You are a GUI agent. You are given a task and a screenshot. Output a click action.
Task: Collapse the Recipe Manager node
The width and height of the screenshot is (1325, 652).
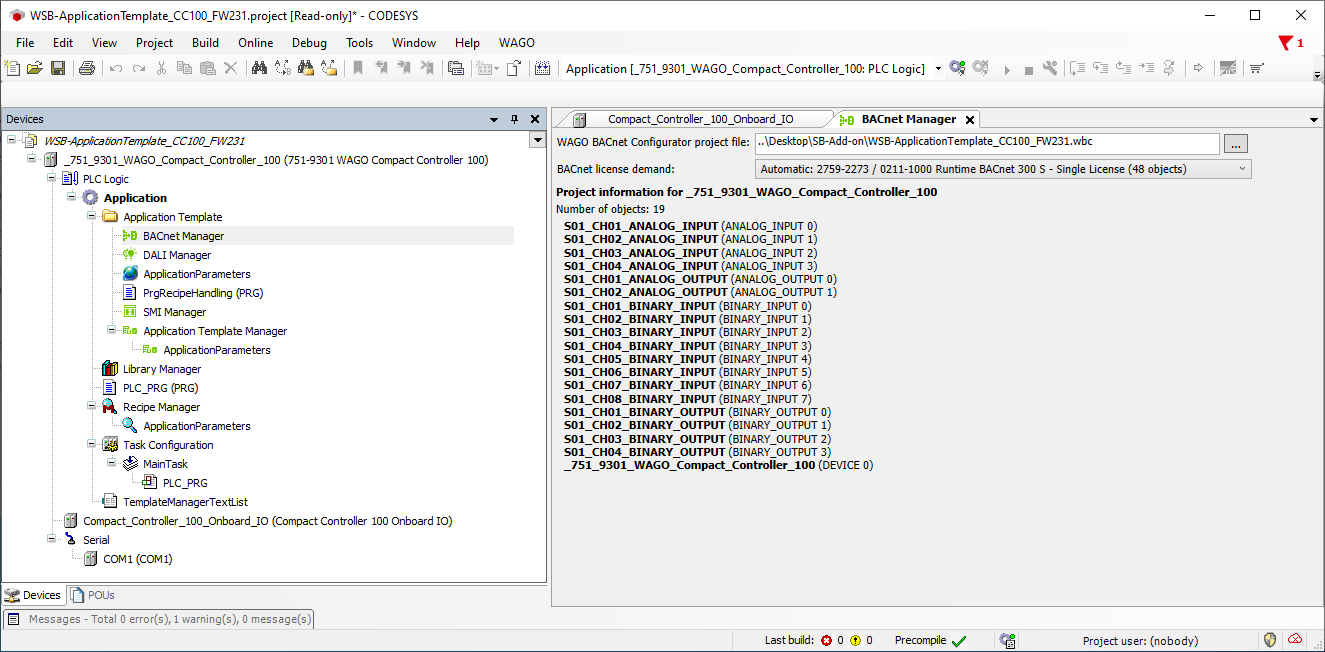click(x=92, y=407)
